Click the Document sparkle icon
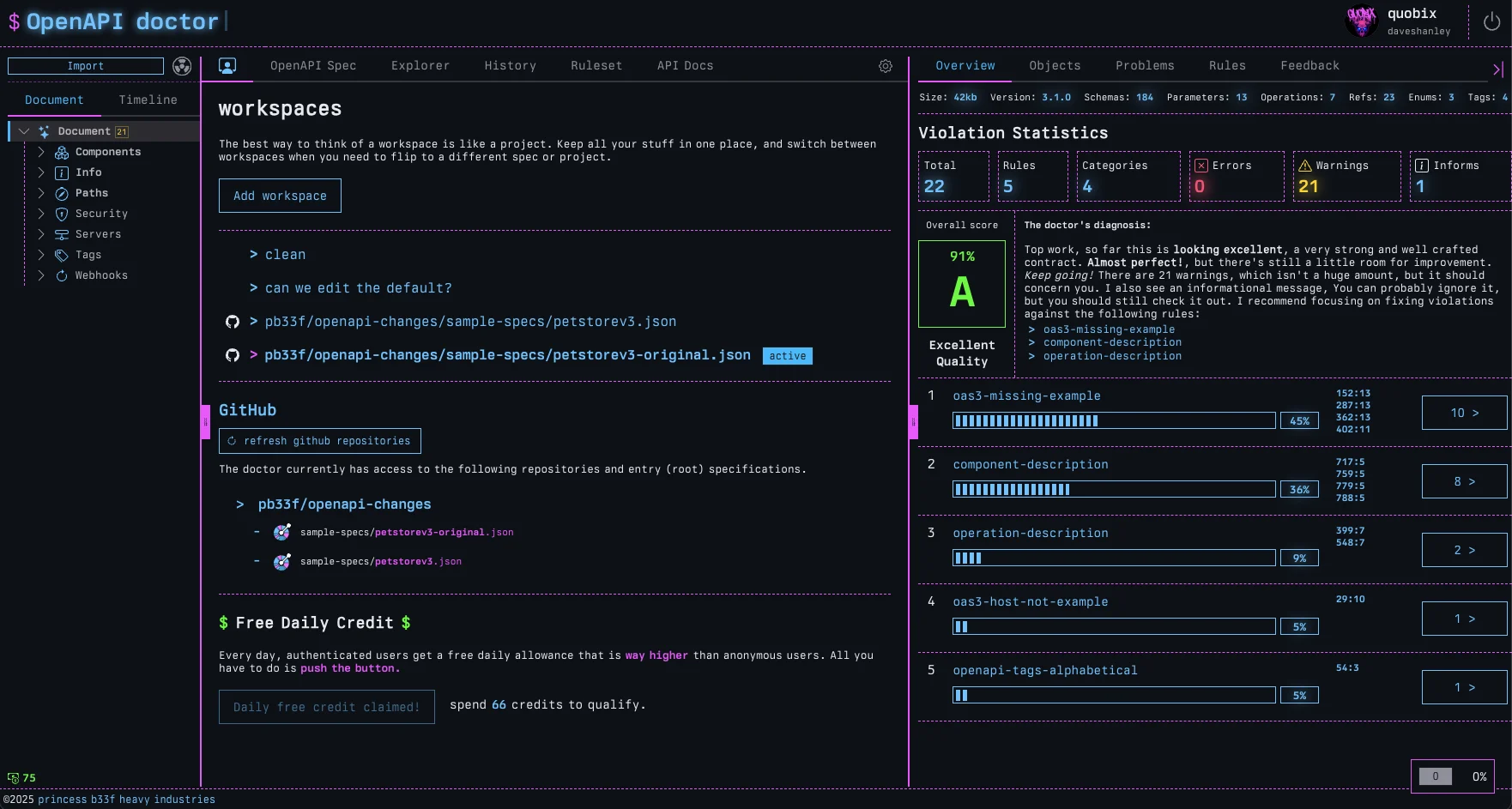The image size is (1512, 809). click(44, 131)
